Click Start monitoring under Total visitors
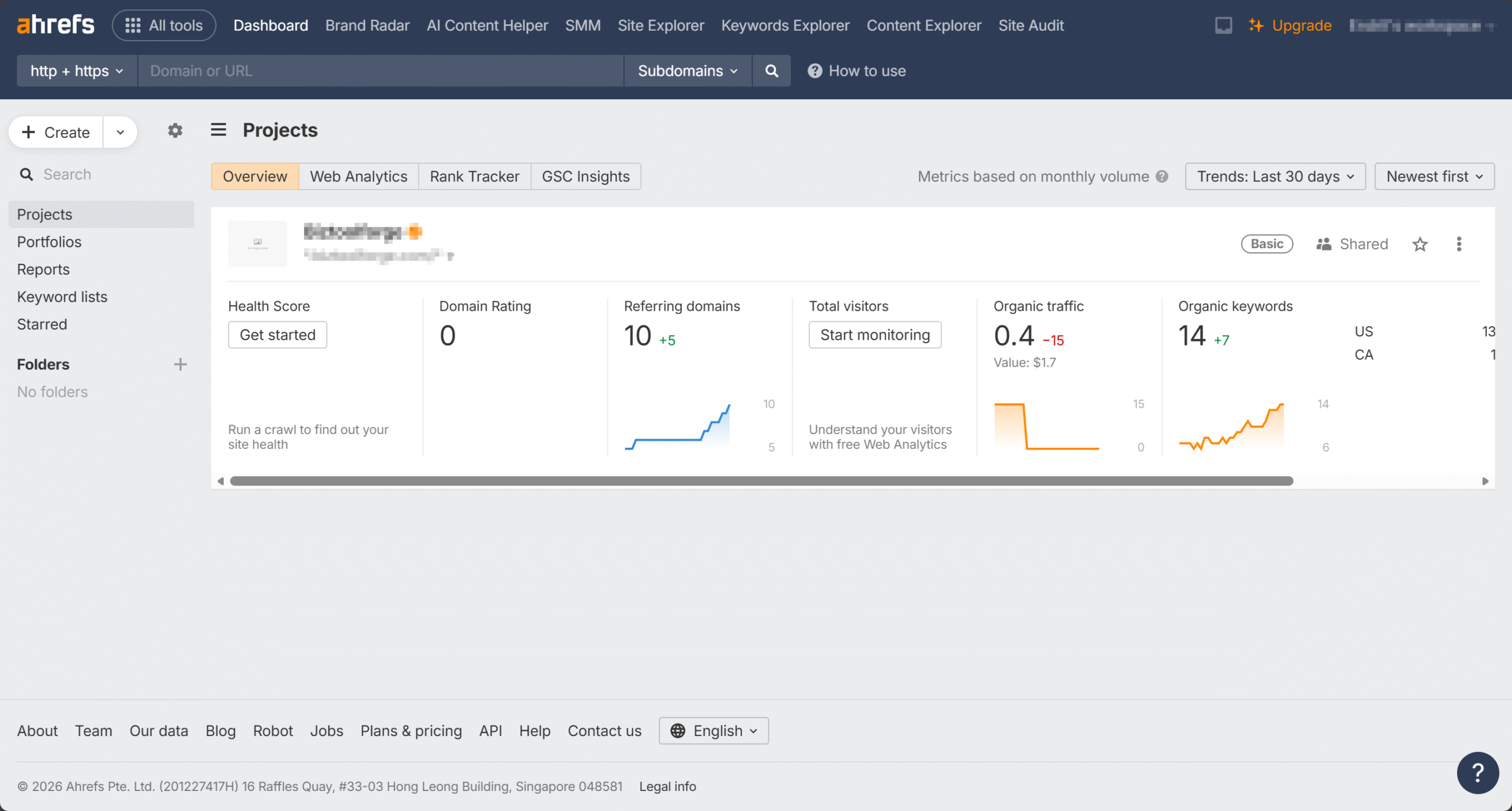This screenshot has height=811, width=1512. (x=874, y=334)
